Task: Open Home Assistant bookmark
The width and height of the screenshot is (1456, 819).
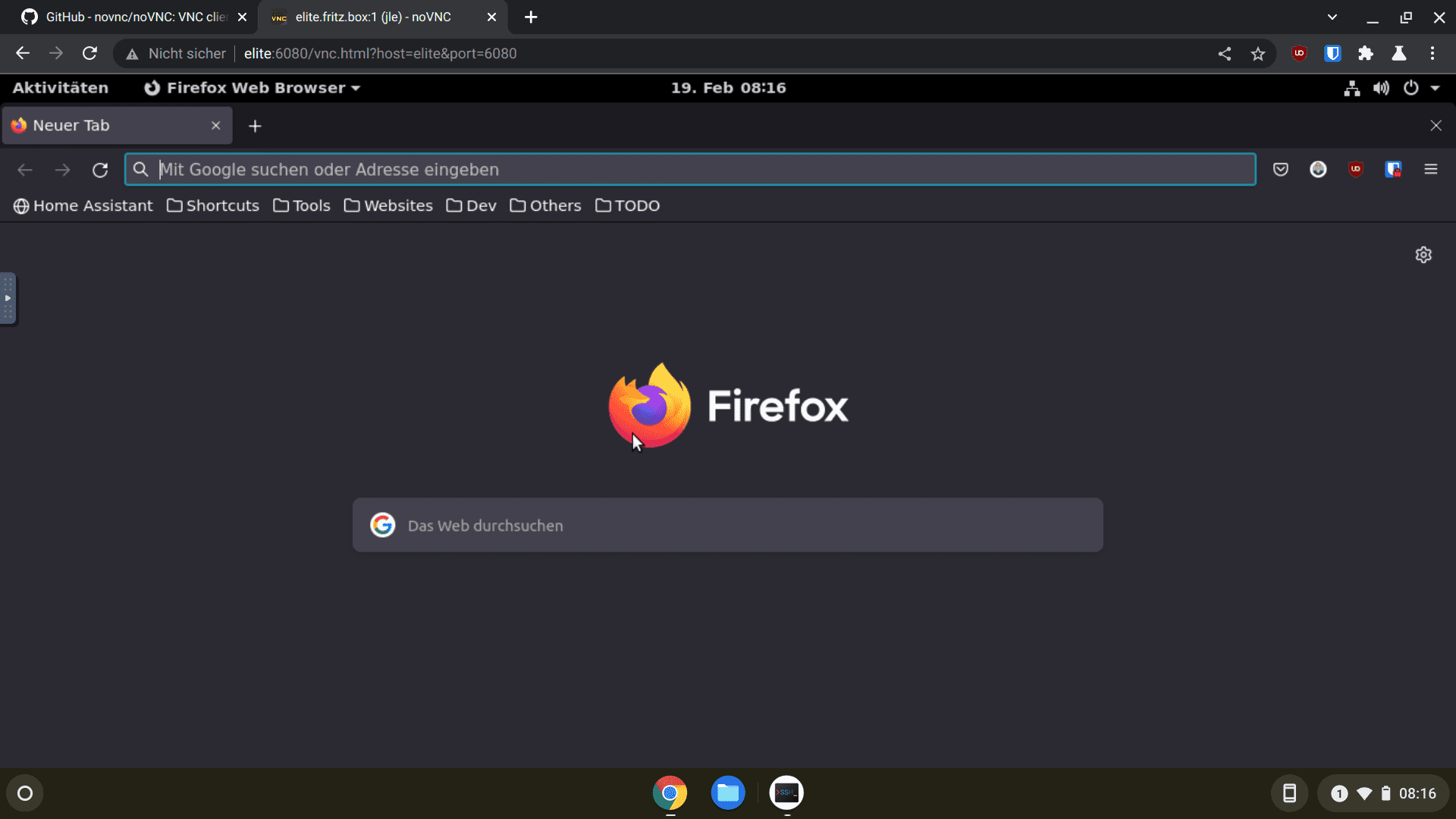Action: (x=83, y=206)
